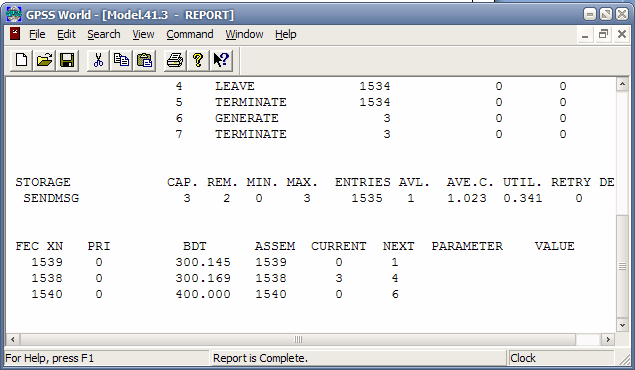Viewport: 635px width, 370px height.
Task: Copy selection with the Copy icon
Action: tap(121, 60)
